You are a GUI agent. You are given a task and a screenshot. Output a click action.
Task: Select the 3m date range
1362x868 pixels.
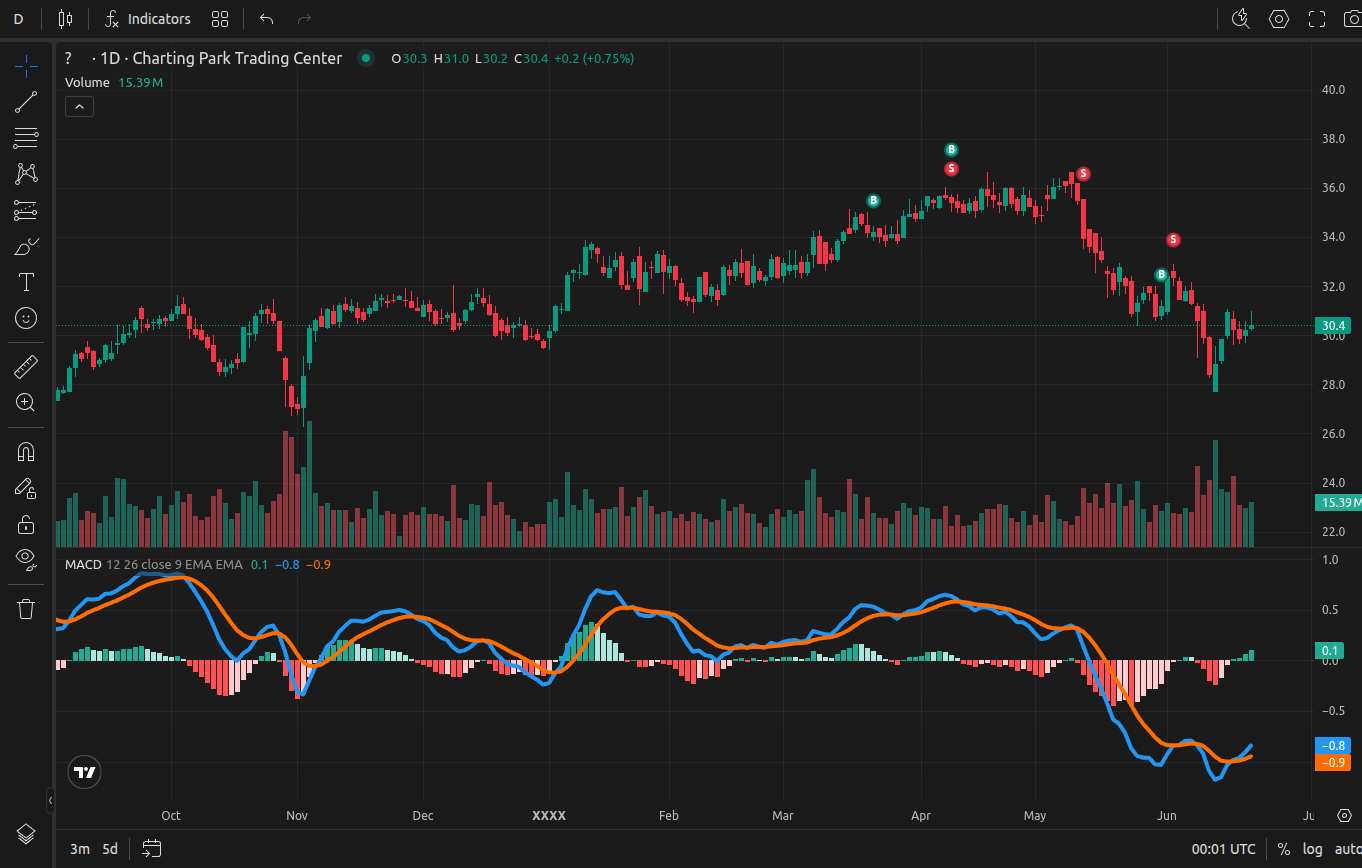(79, 849)
